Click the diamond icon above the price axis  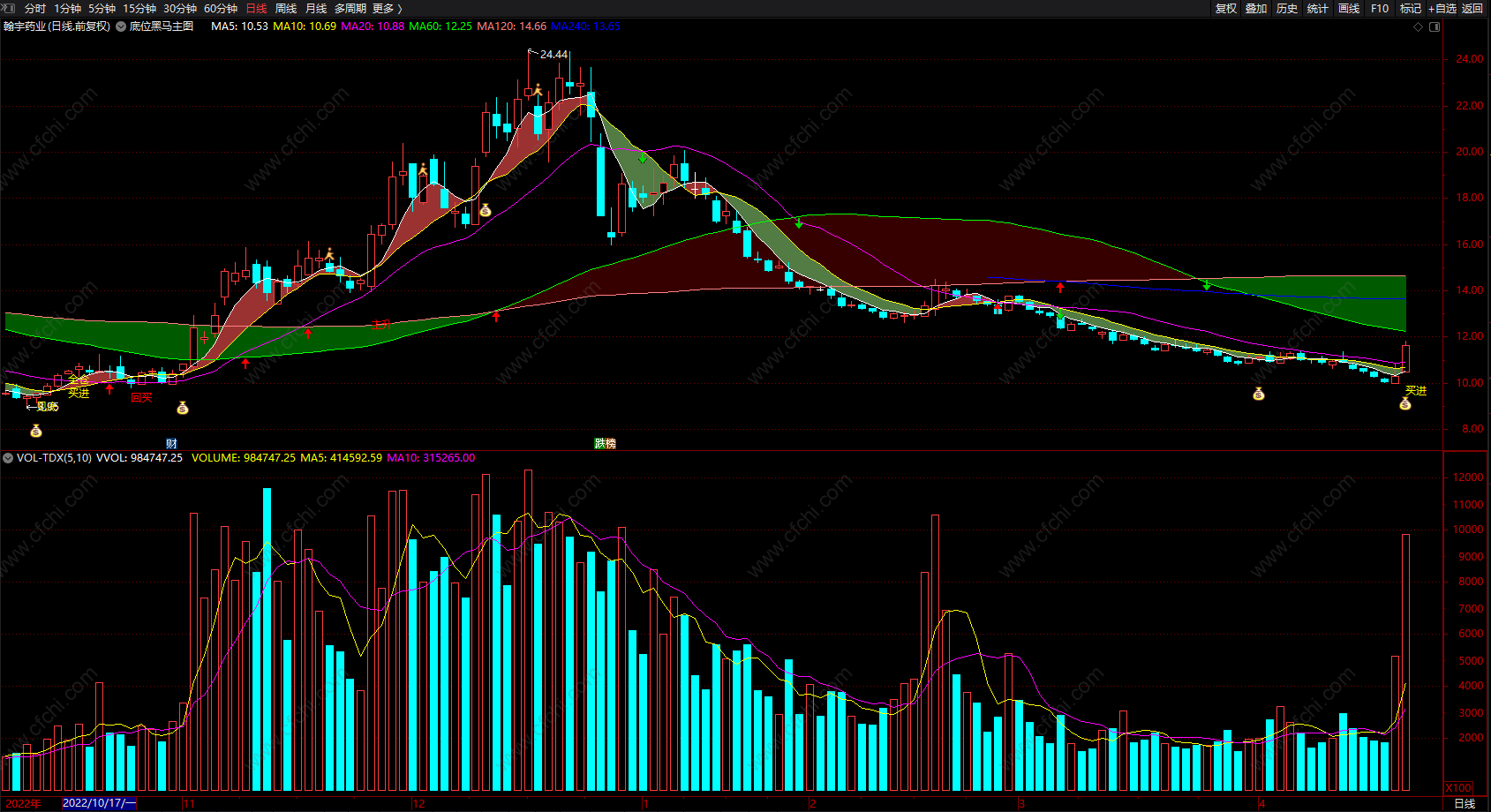1419,26
